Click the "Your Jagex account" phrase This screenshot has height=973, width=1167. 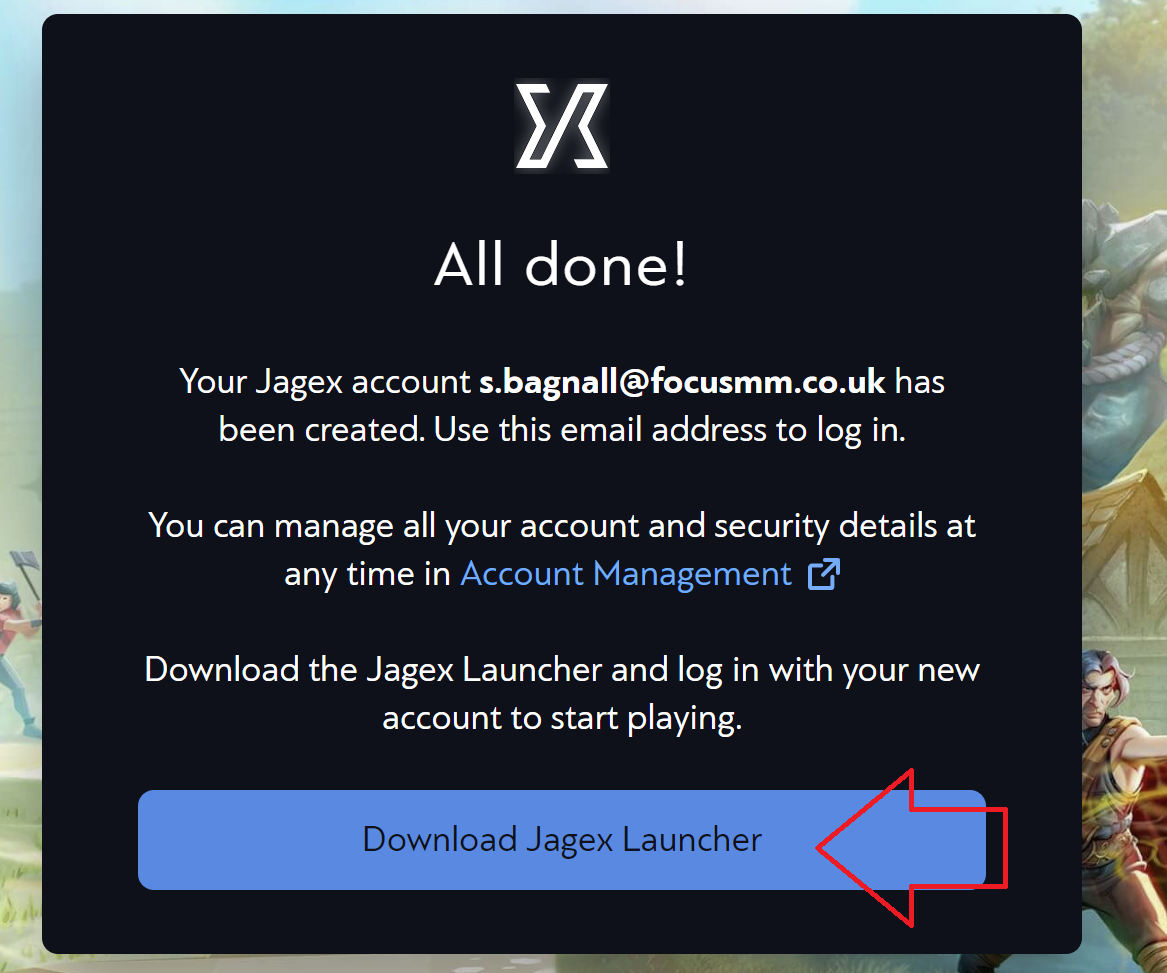(325, 383)
